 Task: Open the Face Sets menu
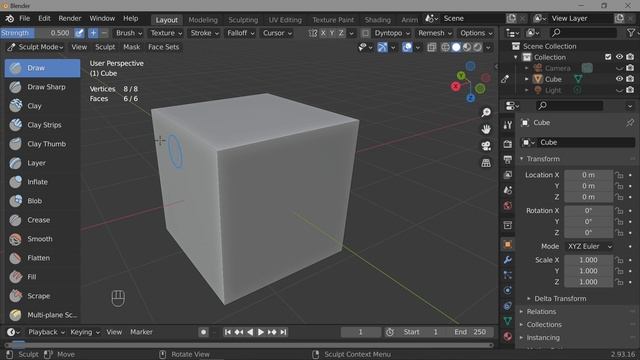tap(163, 47)
